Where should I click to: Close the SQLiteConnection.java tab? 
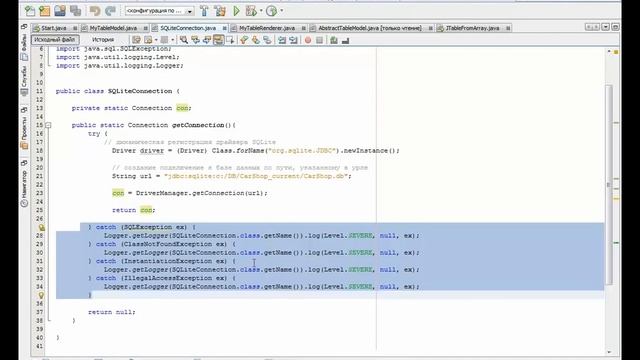tap(224, 28)
